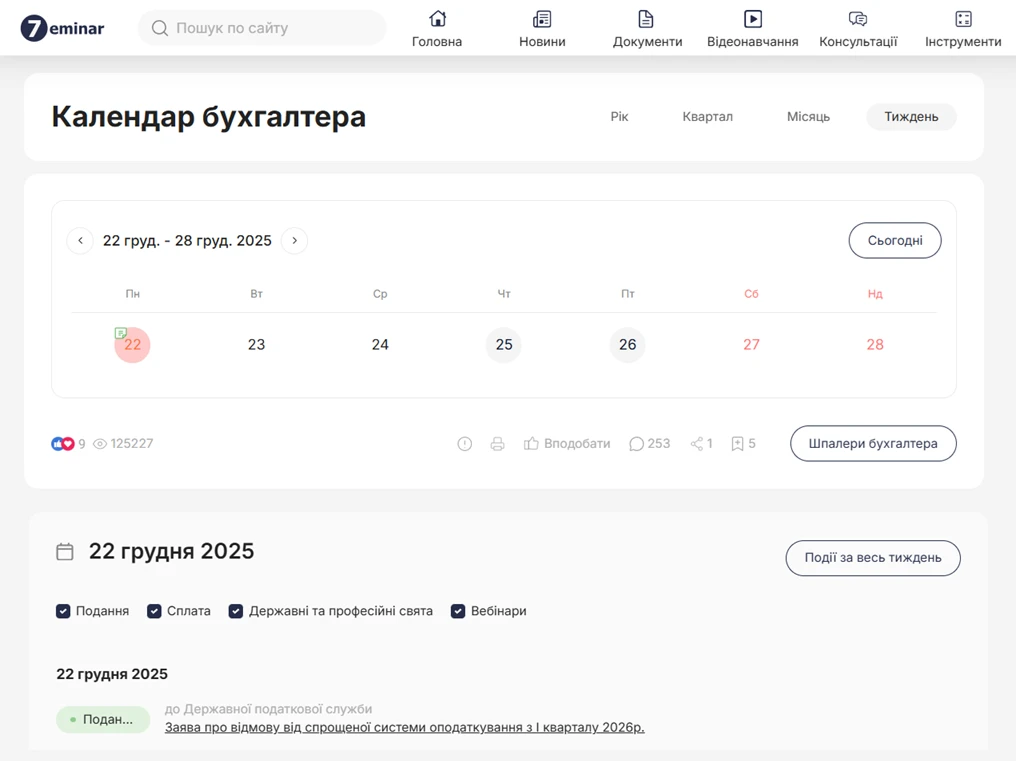Image resolution: width=1016 pixels, height=761 pixels.
Task: Open the Новини section icon
Action: click(x=541, y=18)
